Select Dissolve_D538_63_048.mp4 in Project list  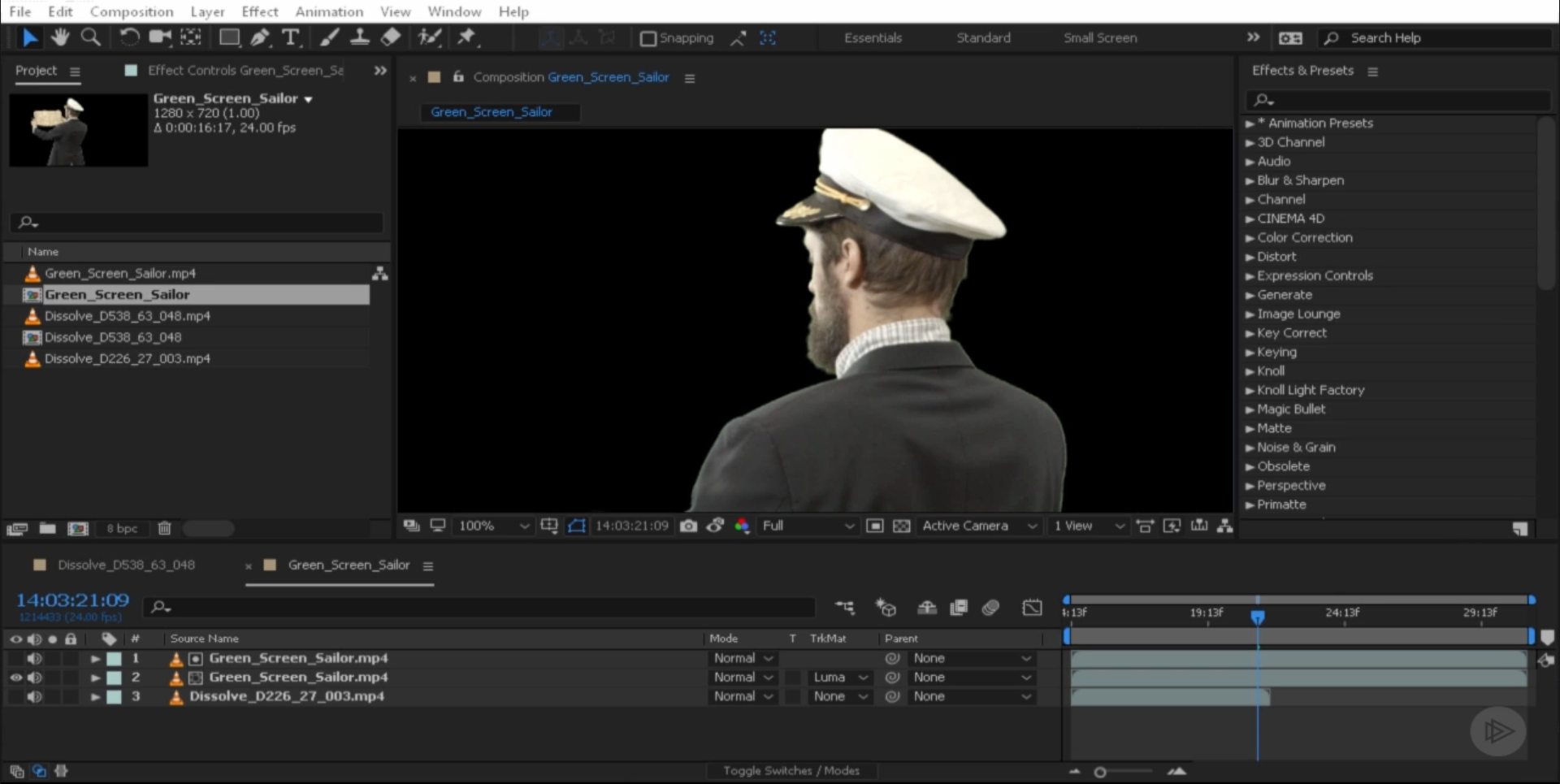click(x=128, y=316)
